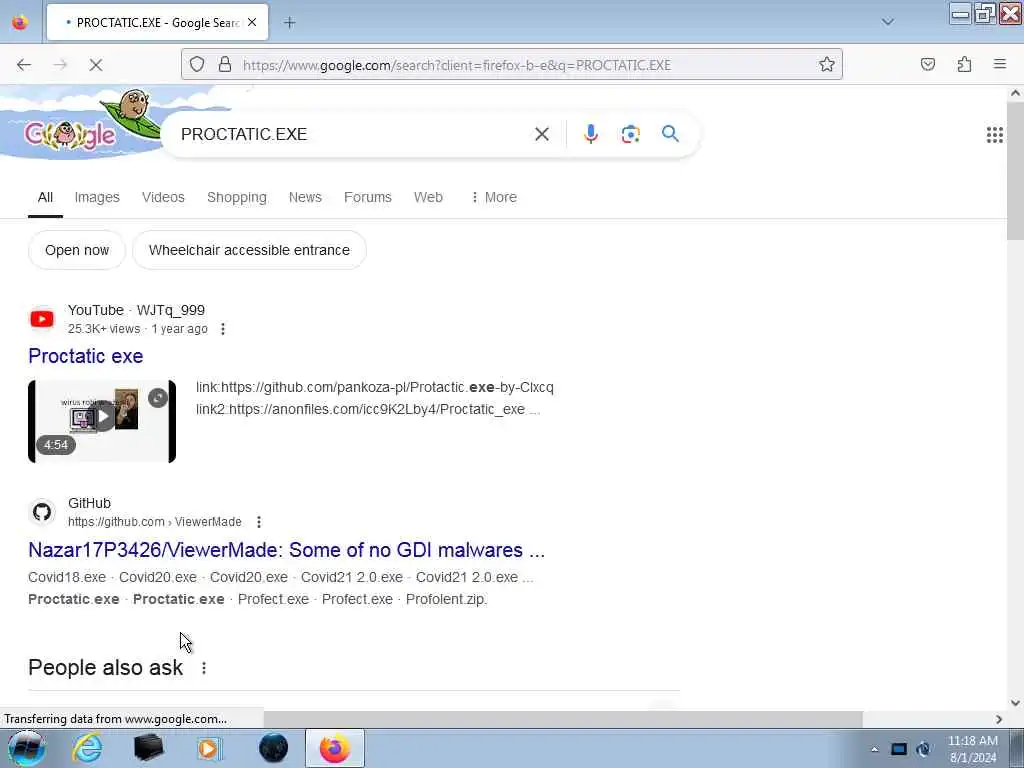This screenshot has height=768, width=1024.
Task: Click the network tray icon
Action: click(x=899, y=749)
